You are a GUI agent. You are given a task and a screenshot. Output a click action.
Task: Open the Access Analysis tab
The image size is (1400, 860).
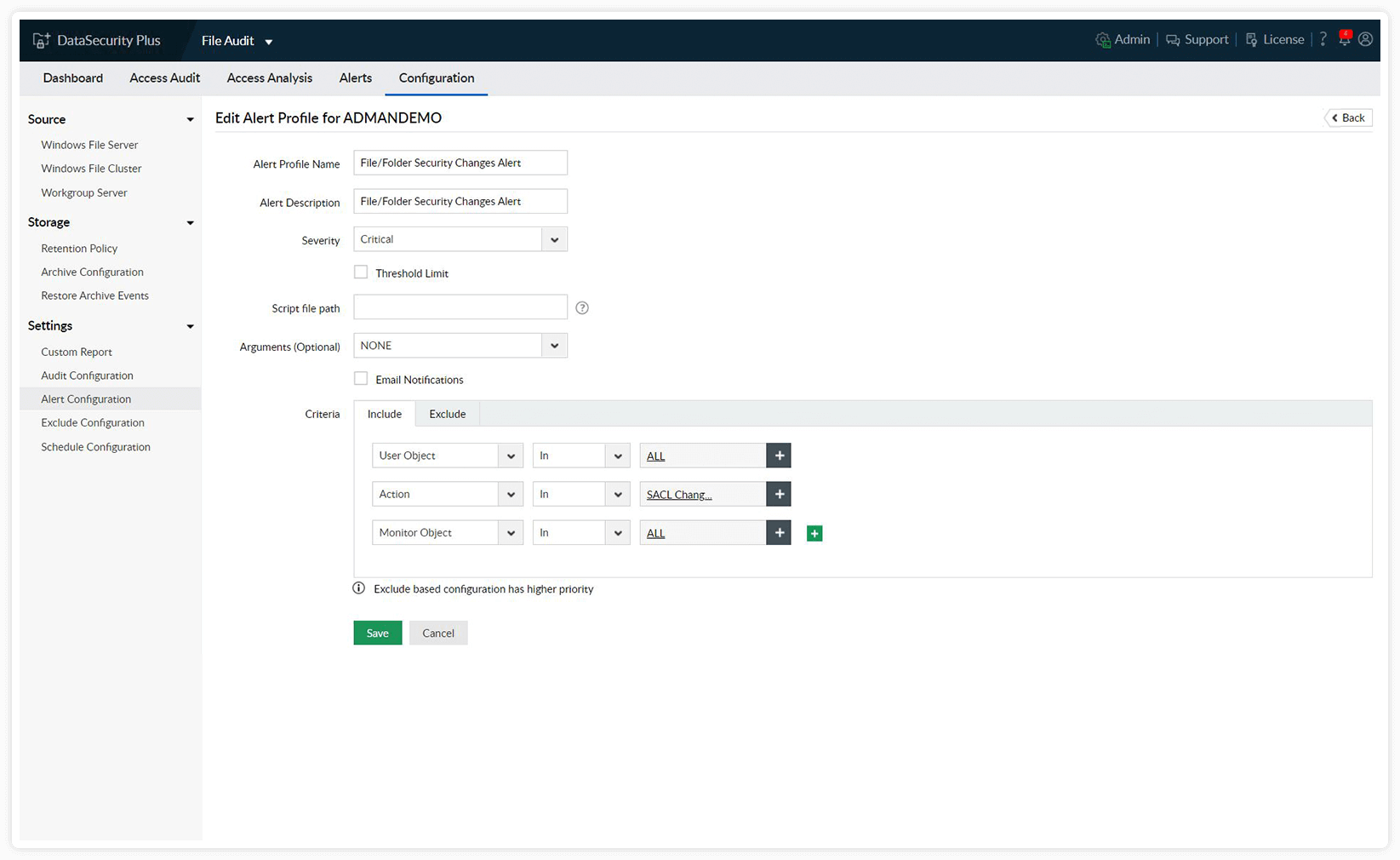pos(270,77)
